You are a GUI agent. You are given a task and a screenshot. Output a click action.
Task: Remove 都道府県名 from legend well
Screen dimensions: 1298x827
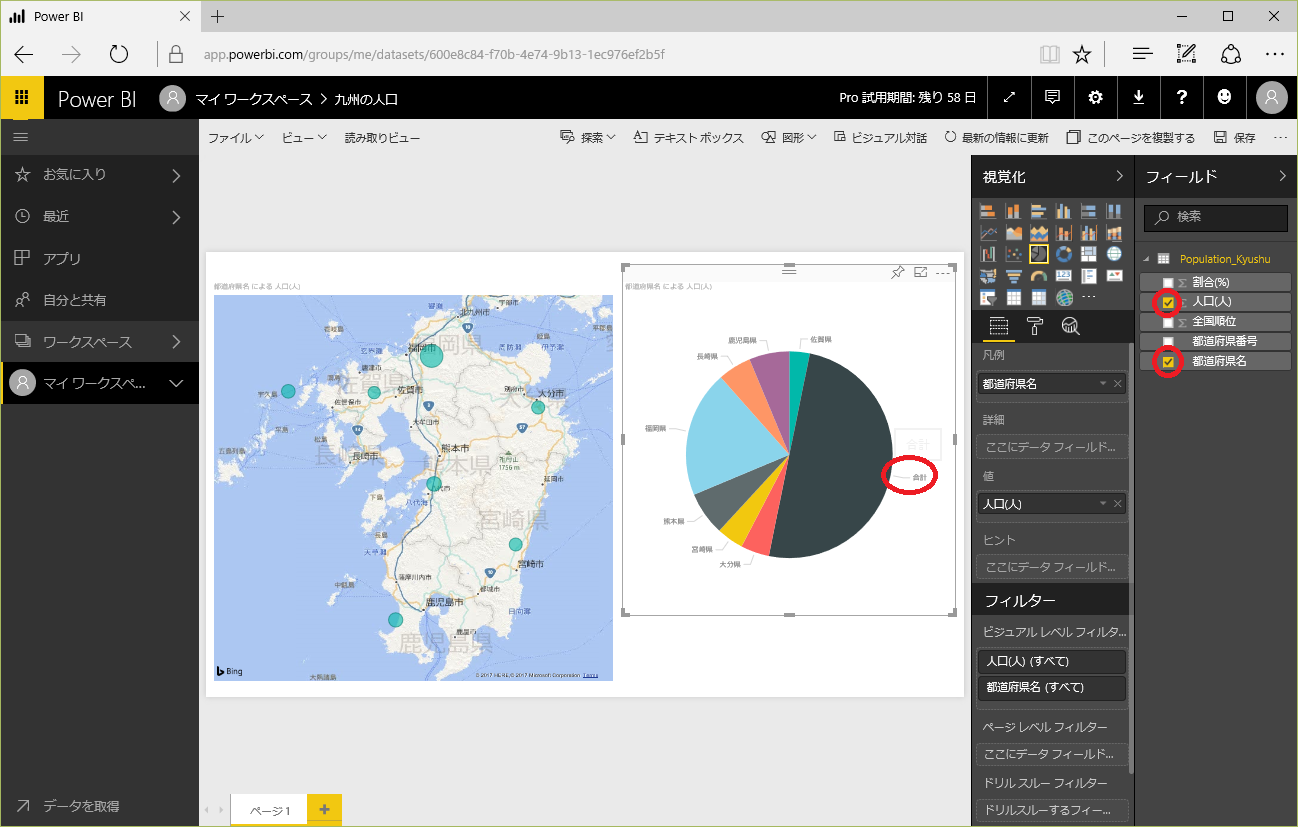[x=1118, y=384]
